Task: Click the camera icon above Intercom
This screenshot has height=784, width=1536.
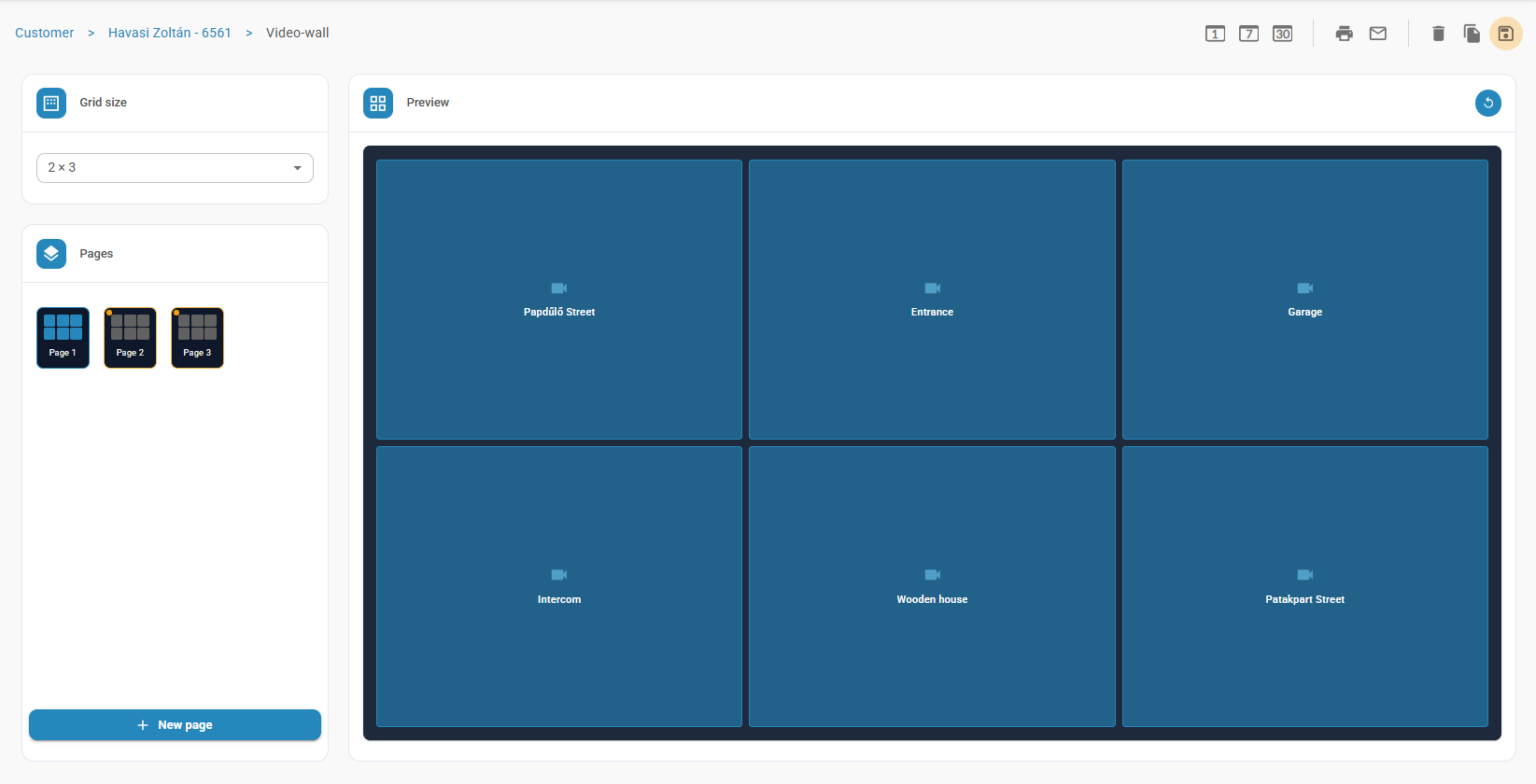Action: pyautogui.click(x=559, y=575)
